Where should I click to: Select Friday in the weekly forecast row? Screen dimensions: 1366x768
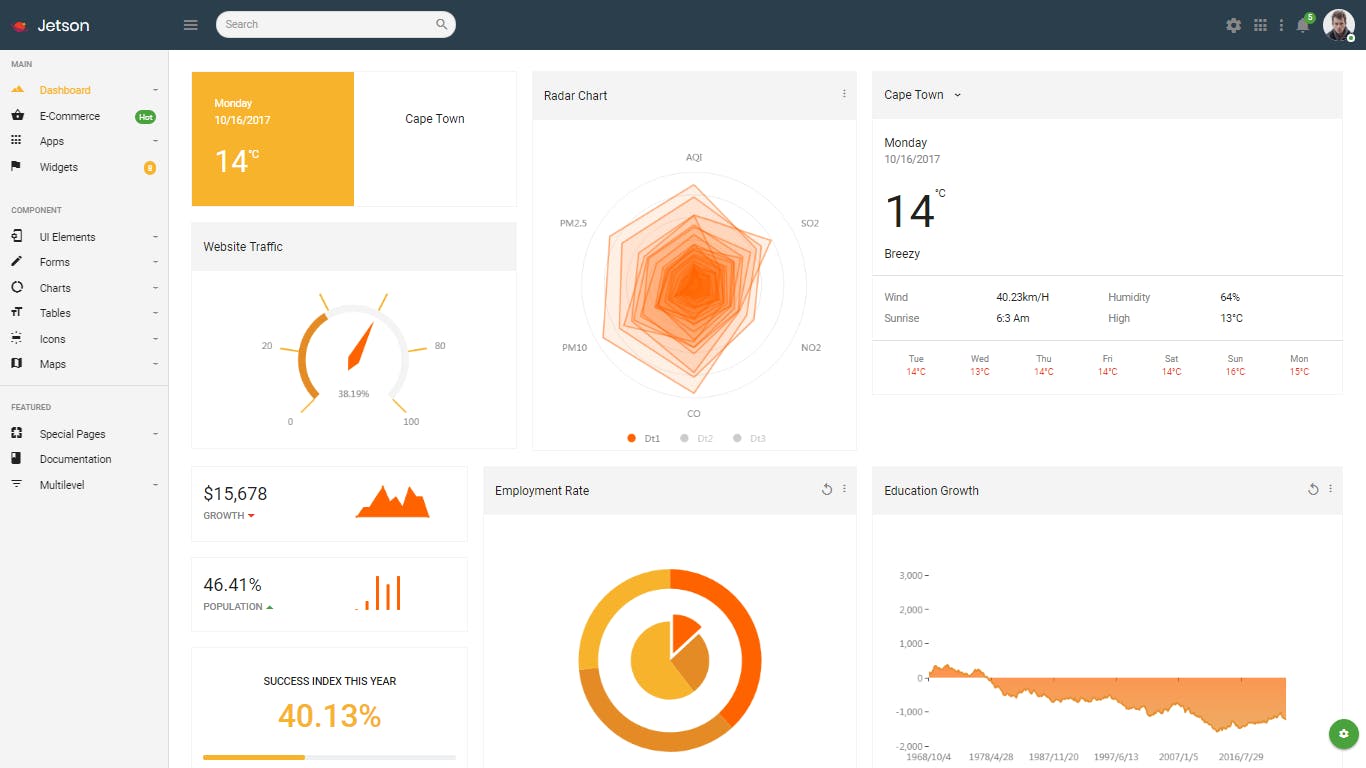[x=1106, y=365]
